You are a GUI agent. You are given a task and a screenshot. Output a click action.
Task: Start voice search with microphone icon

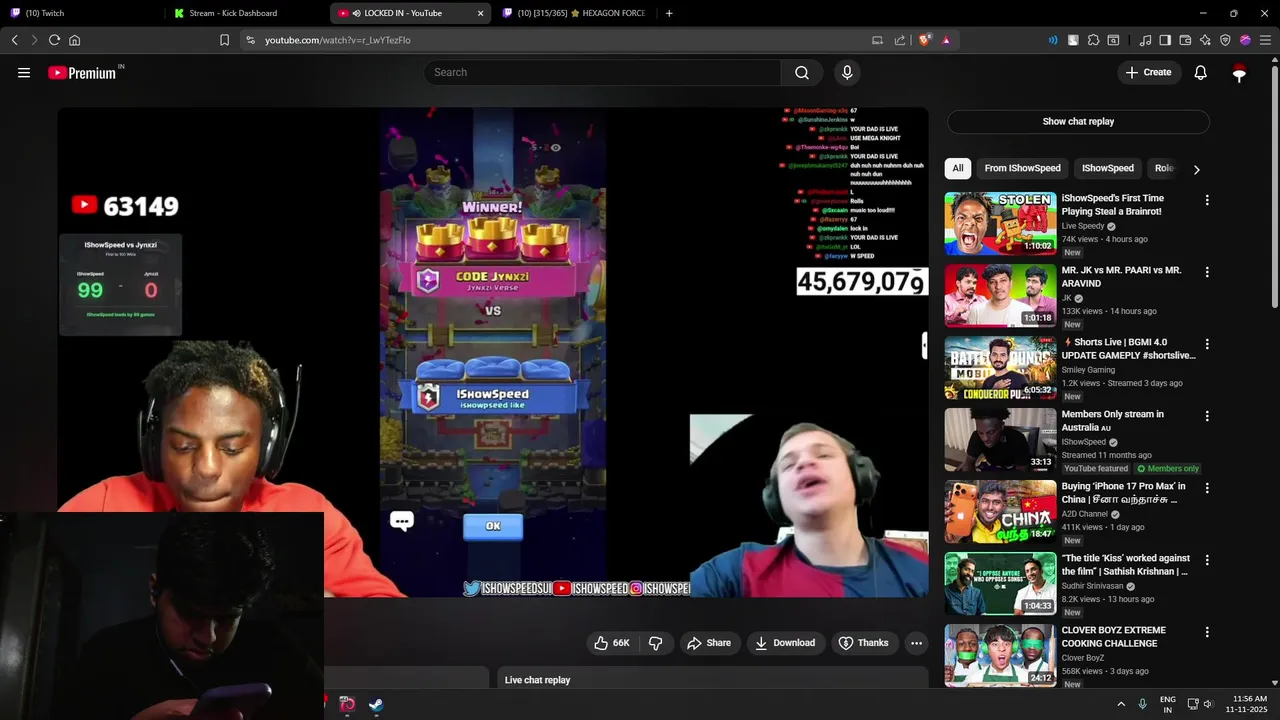(847, 72)
